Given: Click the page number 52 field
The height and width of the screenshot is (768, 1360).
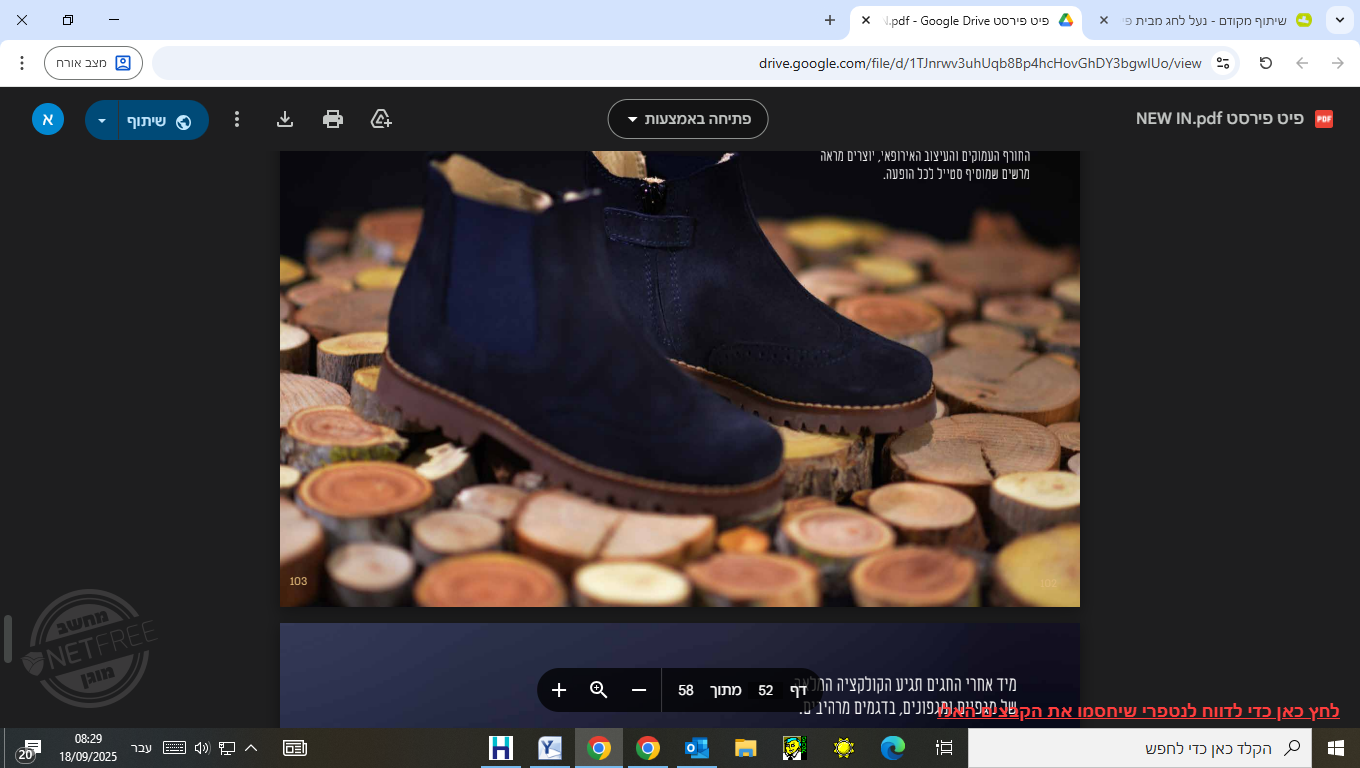Looking at the screenshot, I should click(765, 690).
